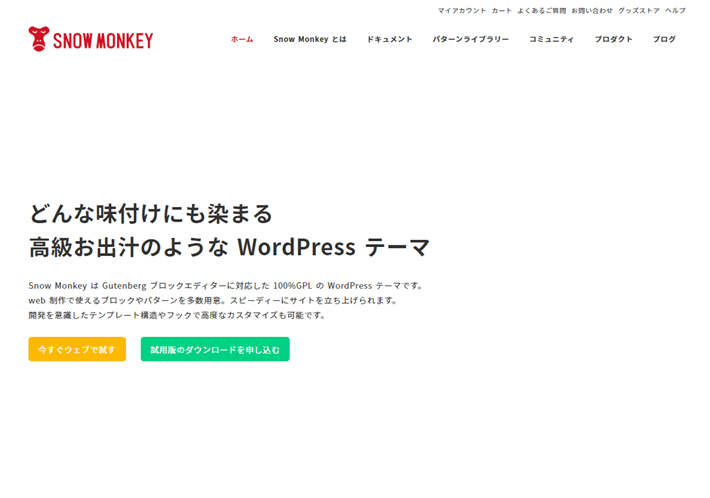Open the プロダクト menu item

pos(614,39)
